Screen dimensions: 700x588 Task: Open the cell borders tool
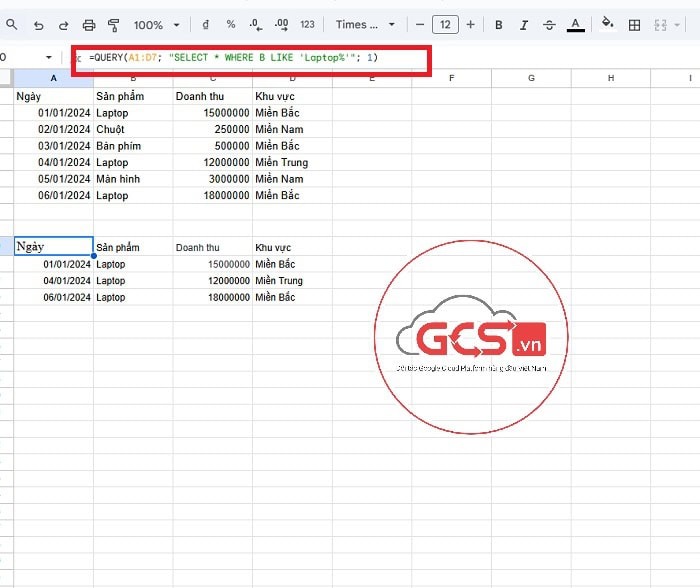click(x=634, y=25)
